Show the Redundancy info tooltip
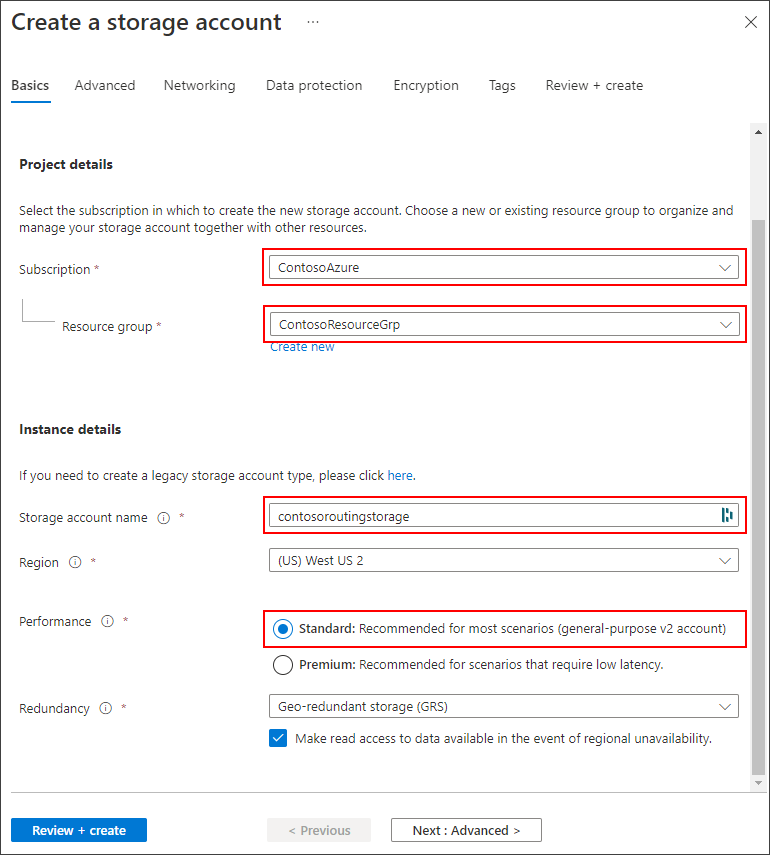 point(106,708)
